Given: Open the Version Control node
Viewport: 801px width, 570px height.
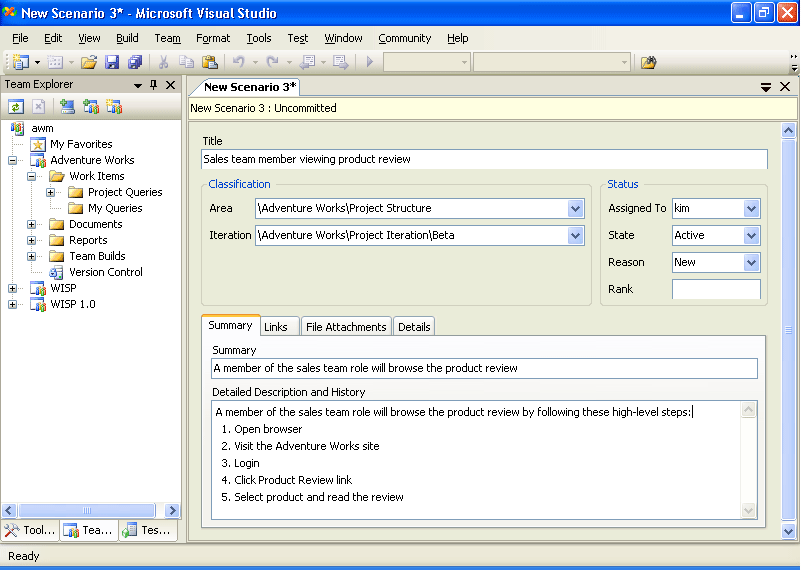Looking at the screenshot, I should coord(105,272).
